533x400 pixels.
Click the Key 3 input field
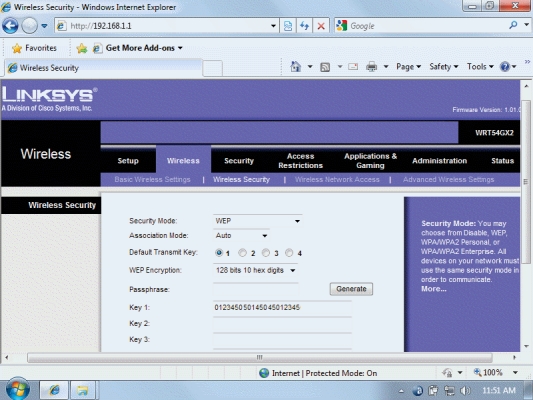point(282,340)
